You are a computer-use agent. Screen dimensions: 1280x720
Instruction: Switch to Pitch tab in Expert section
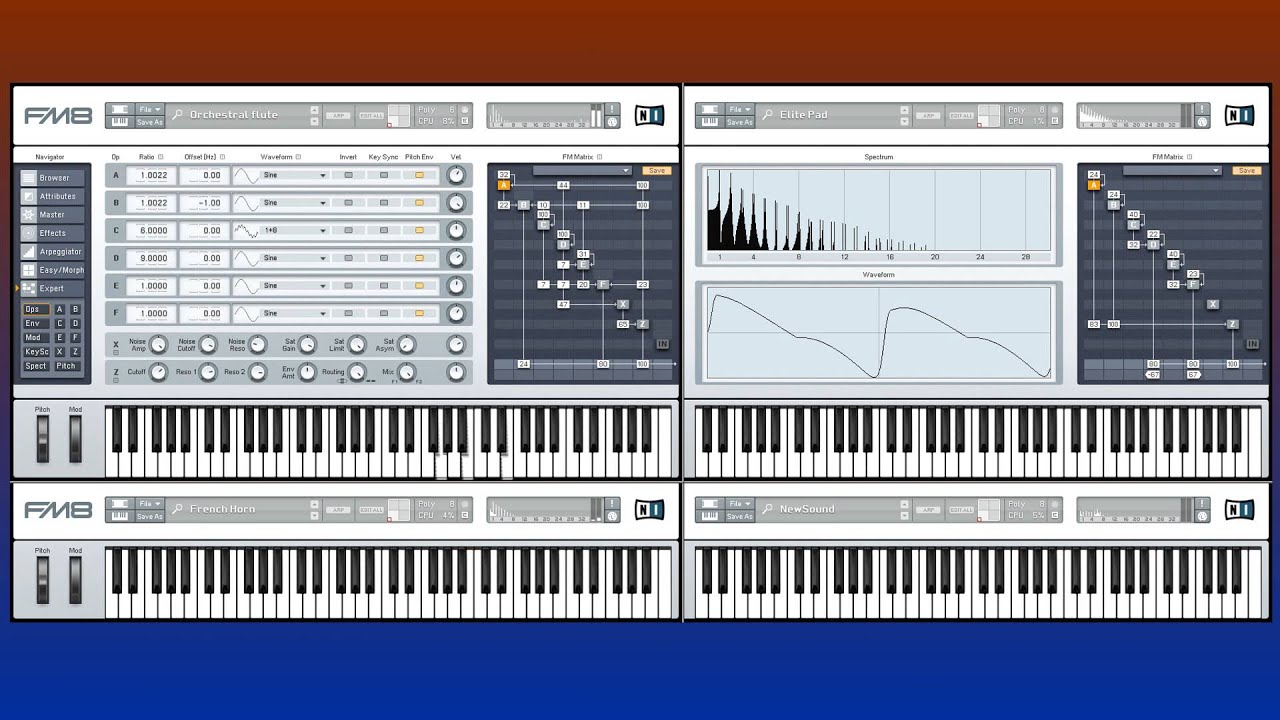(67, 366)
